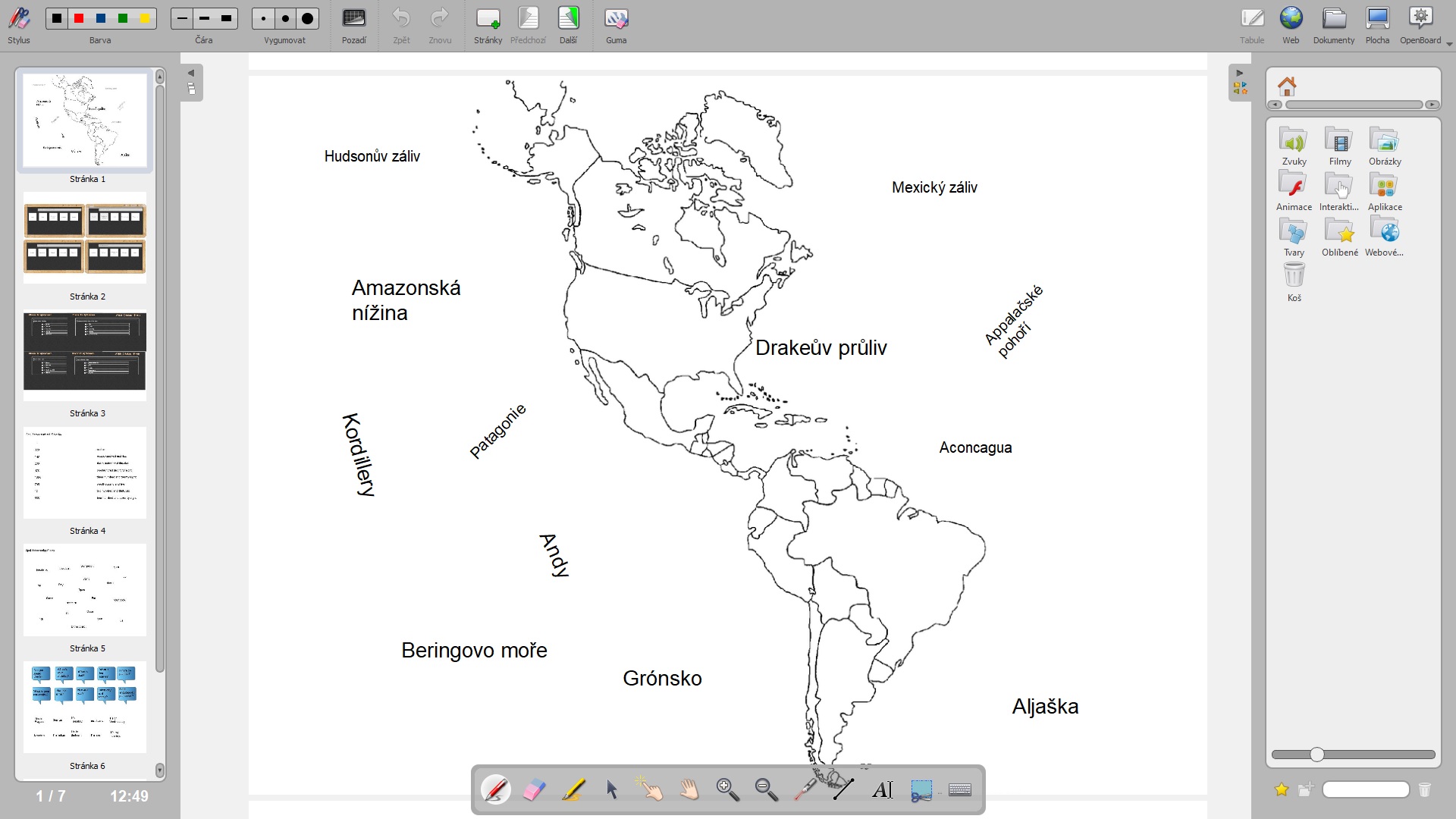Image resolution: width=1456 pixels, height=819 pixels.
Task: Click Stránky to add a page
Action: (488, 25)
